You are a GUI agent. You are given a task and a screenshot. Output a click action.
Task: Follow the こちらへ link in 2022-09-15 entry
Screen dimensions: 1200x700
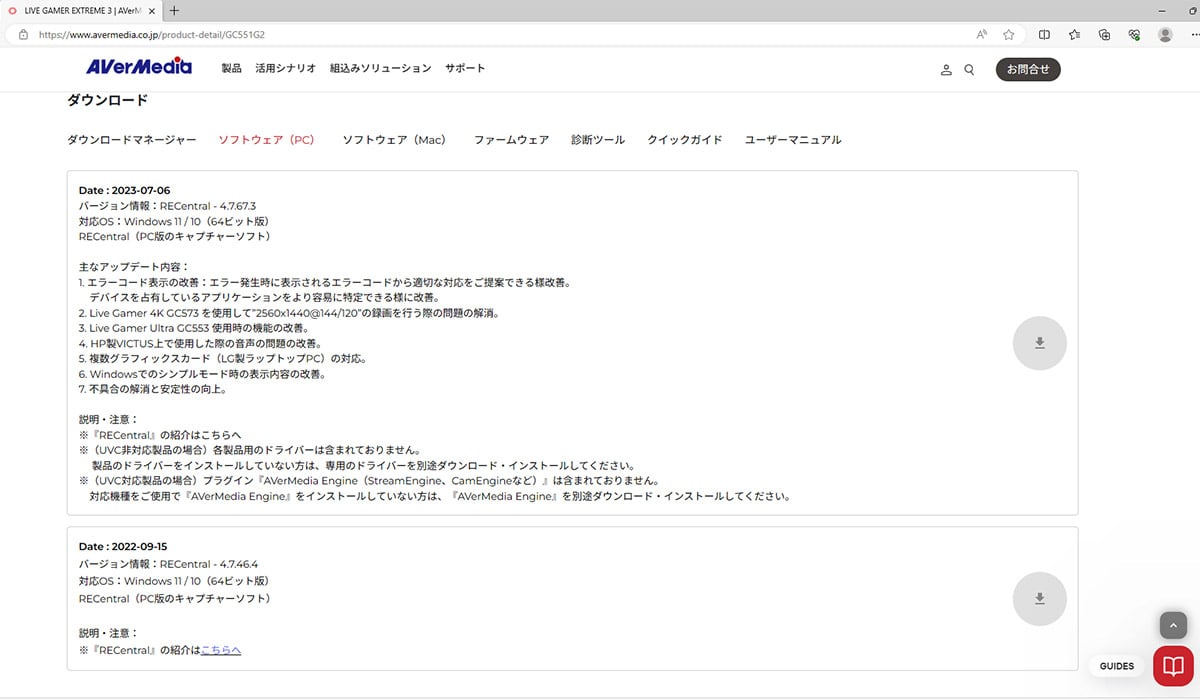[x=221, y=650]
